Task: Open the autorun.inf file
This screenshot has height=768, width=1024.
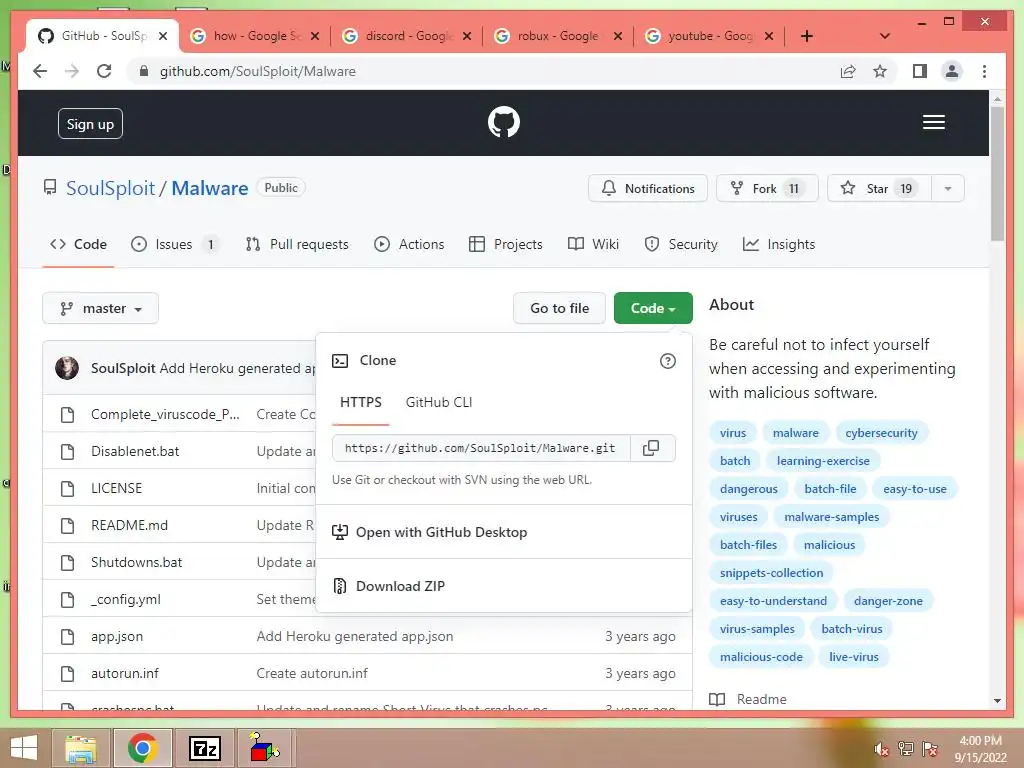Action: point(125,673)
